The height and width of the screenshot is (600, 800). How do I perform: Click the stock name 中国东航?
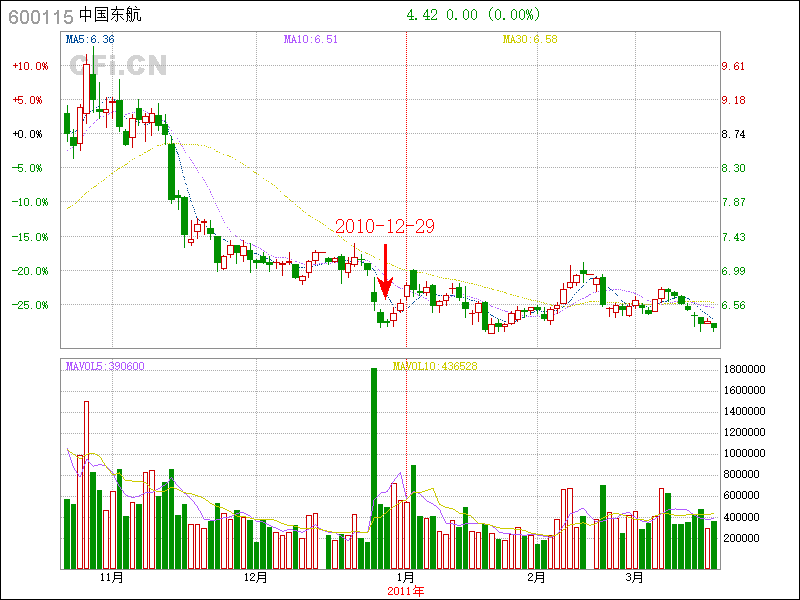(112, 15)
